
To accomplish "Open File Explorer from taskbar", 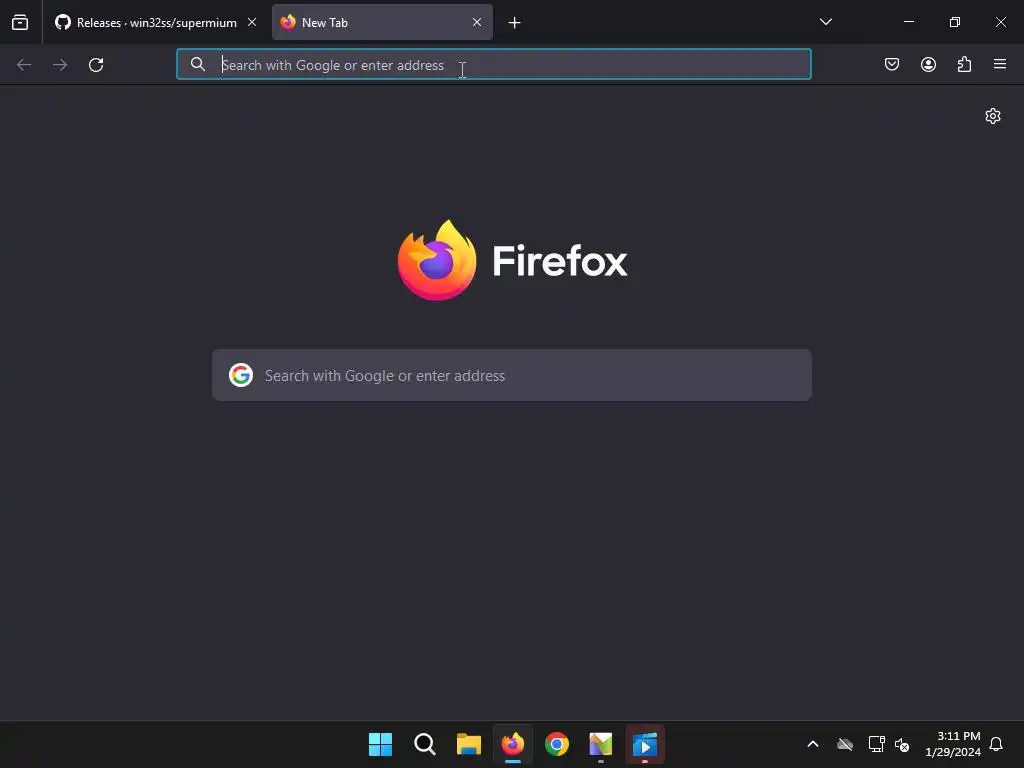I will click(469, 744).
